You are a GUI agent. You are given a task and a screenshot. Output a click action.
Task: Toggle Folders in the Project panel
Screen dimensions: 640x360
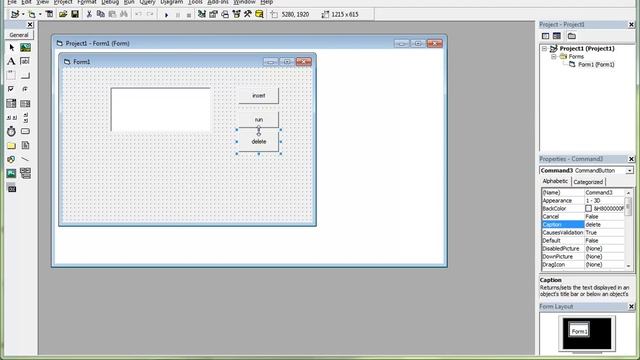[x=572, y=36]
